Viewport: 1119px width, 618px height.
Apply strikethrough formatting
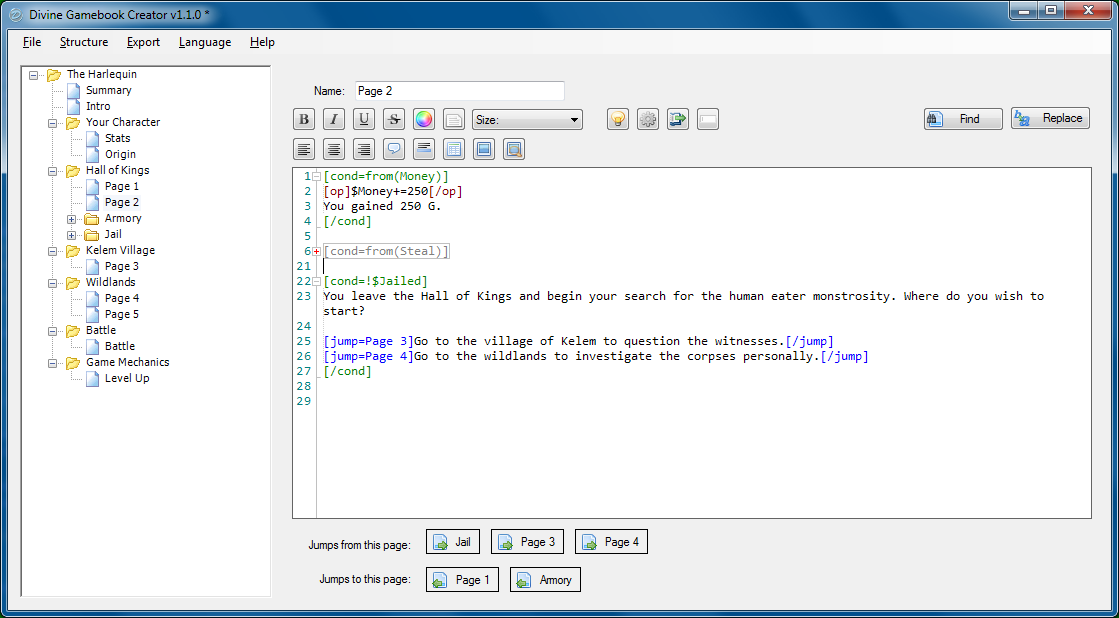tap(394, 119)
